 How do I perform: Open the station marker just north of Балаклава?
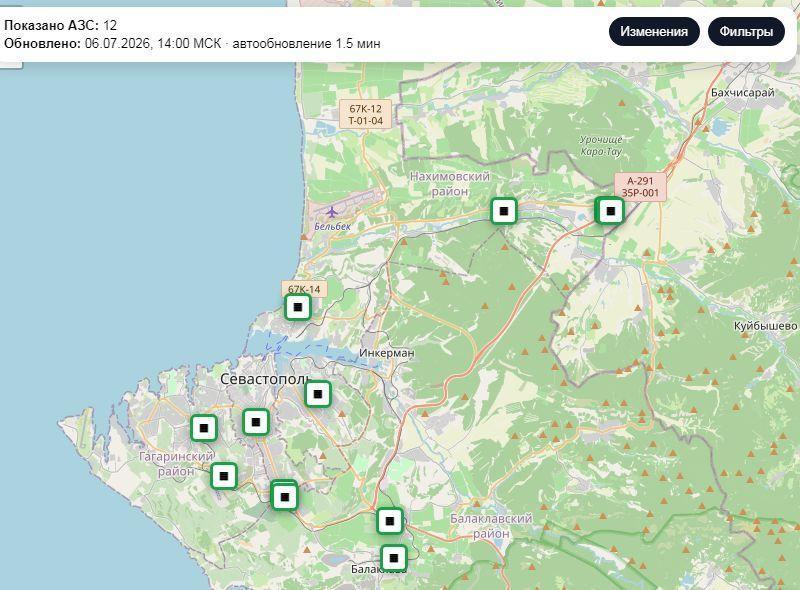390,521
